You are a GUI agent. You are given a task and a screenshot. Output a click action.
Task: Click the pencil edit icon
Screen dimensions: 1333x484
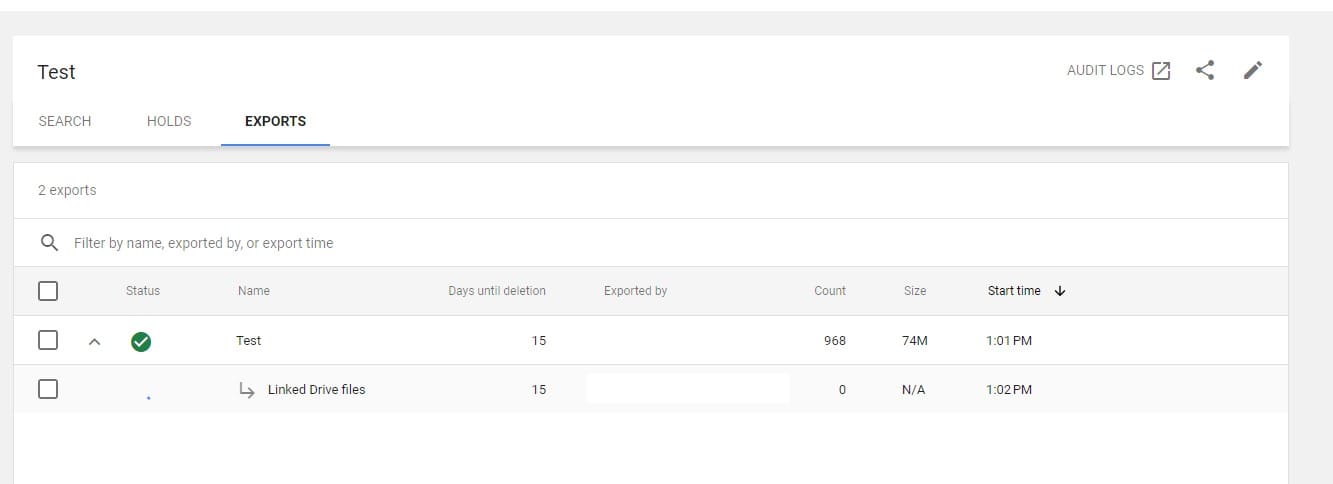tap(1253, 71)
